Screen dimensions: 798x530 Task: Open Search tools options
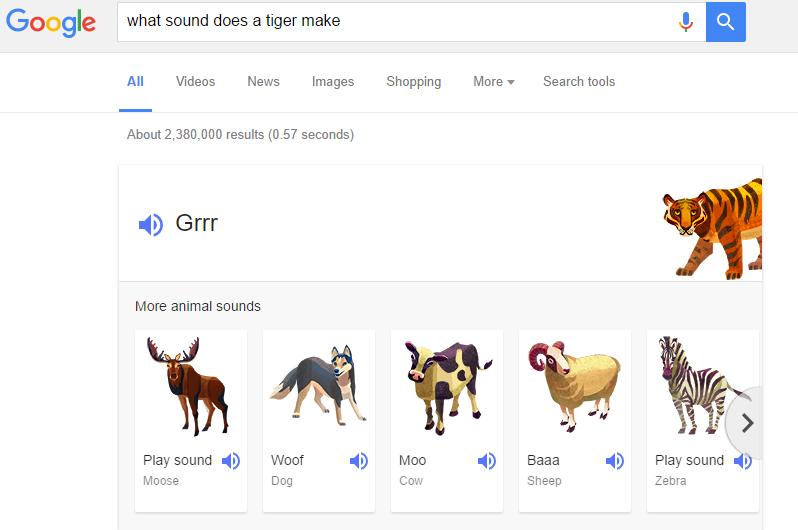click(579, 81)
